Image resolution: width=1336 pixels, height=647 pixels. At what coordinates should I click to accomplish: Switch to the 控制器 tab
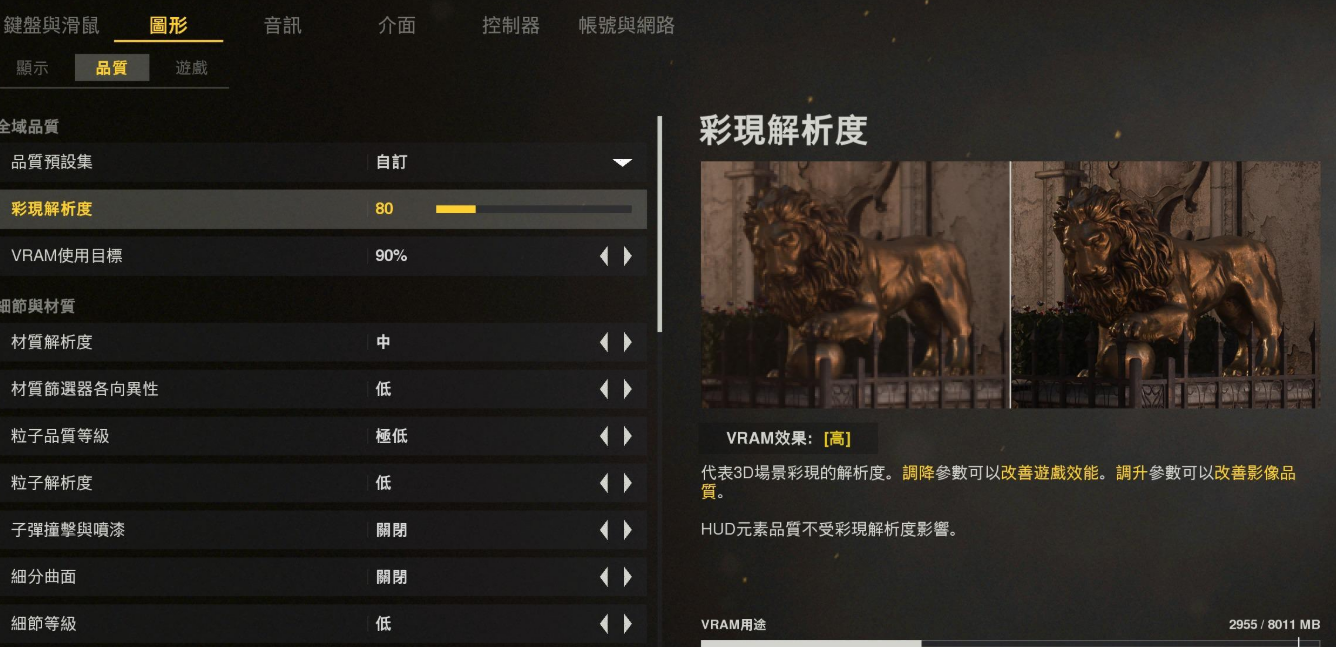point(511,26)
